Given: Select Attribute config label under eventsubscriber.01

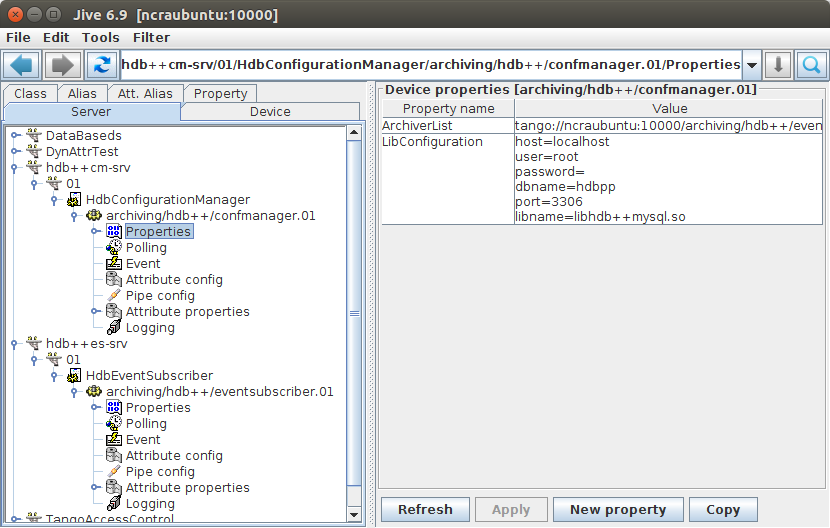Looking at the screenshot, I should pyautogui.click(x=174, y=455).
